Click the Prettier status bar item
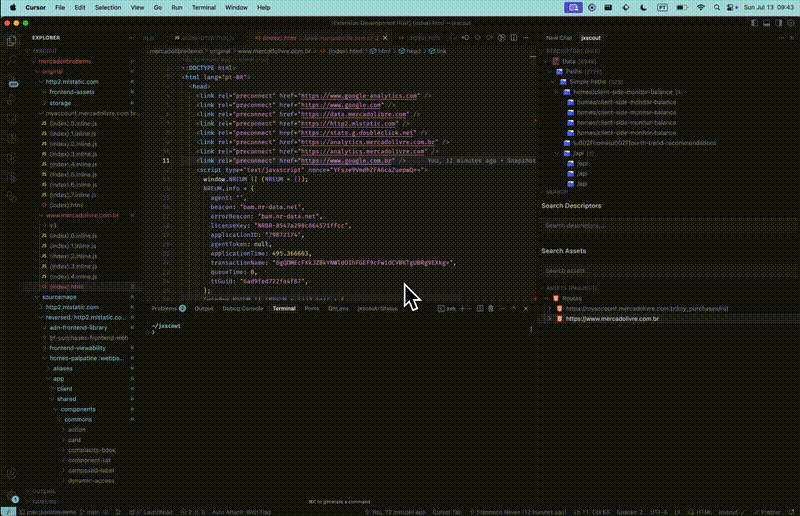 pyautogui.click(x=767, y=512)
